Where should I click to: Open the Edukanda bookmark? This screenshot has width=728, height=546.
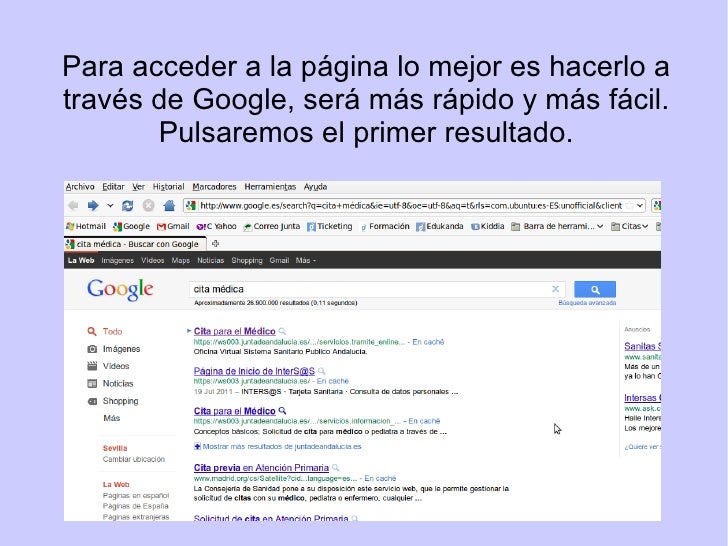pyautogui.click(x=440, y=226)
